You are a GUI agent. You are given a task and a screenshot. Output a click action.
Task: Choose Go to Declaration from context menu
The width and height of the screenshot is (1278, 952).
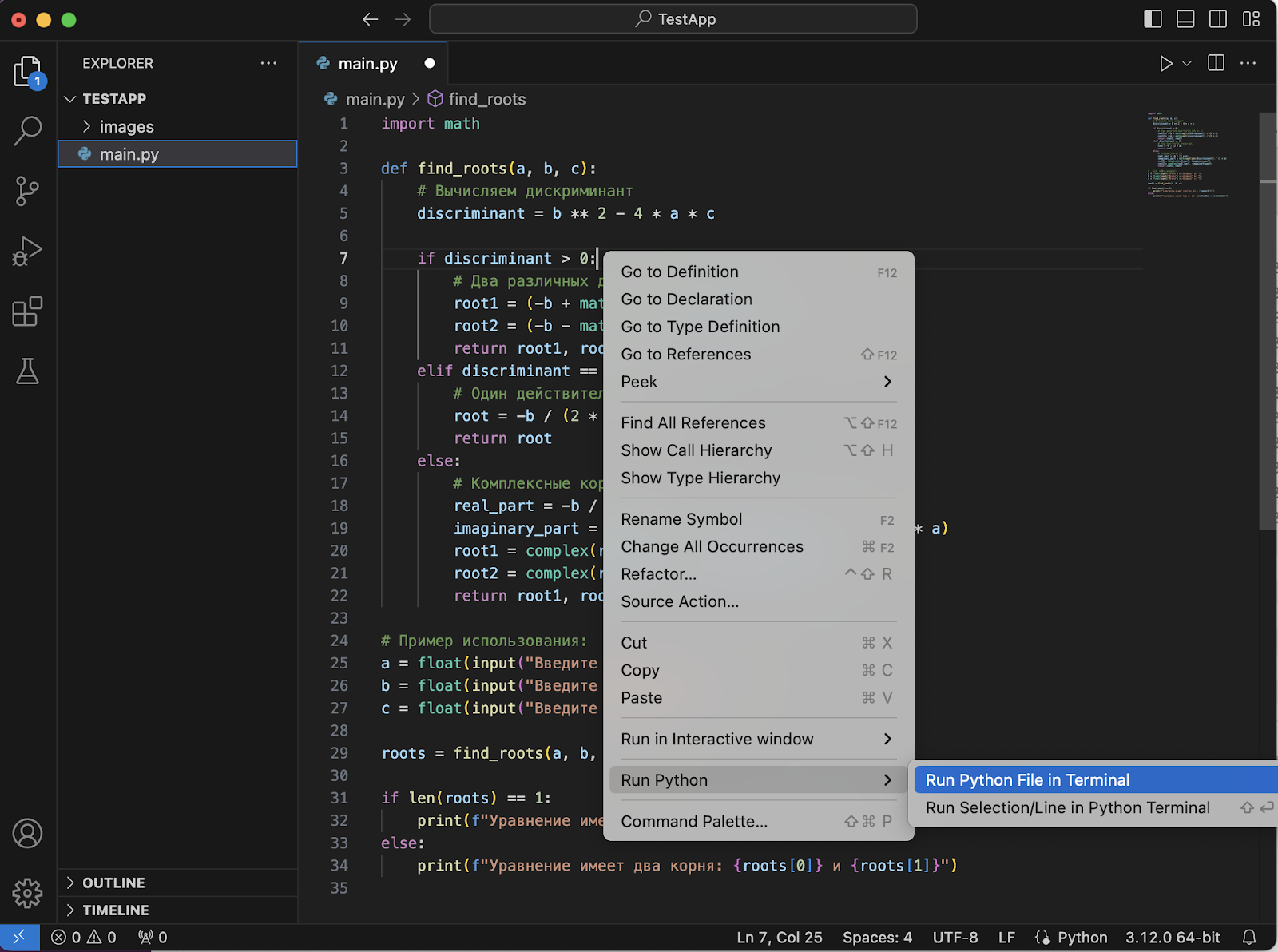758,299
